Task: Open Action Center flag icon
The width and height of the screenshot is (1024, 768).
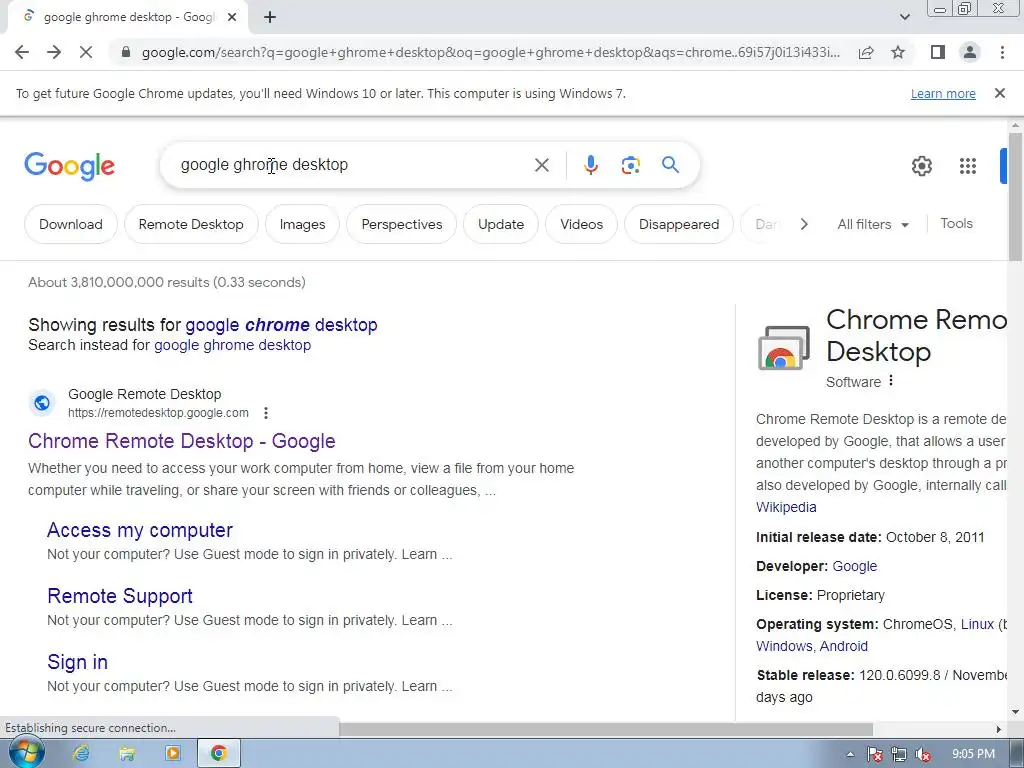Action: coord(874,754)
